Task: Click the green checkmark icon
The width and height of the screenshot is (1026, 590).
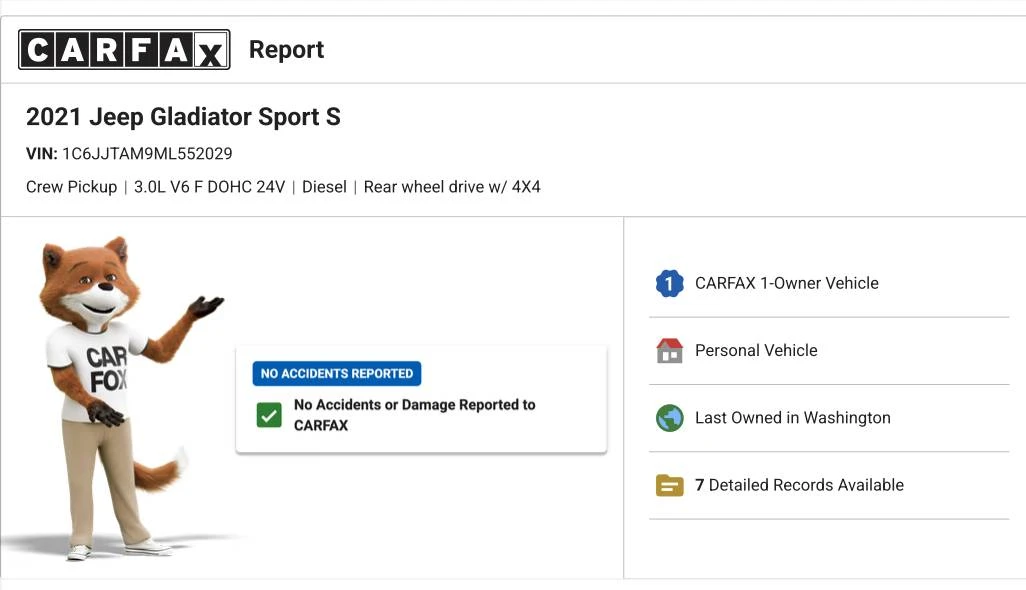Action: coord(269,415)
